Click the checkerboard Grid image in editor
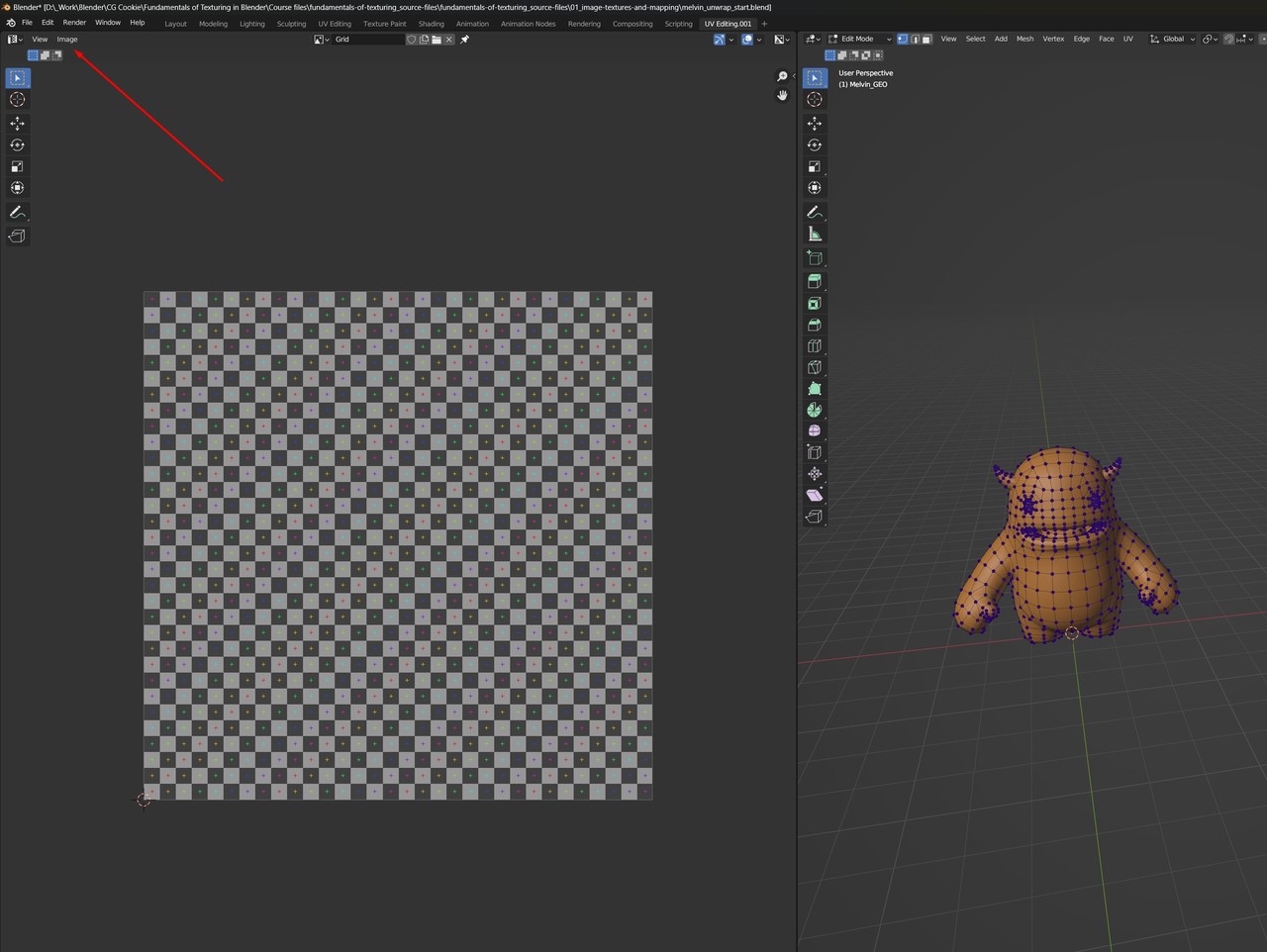This screenshot has height=952, width=1267. coord(398,545)
